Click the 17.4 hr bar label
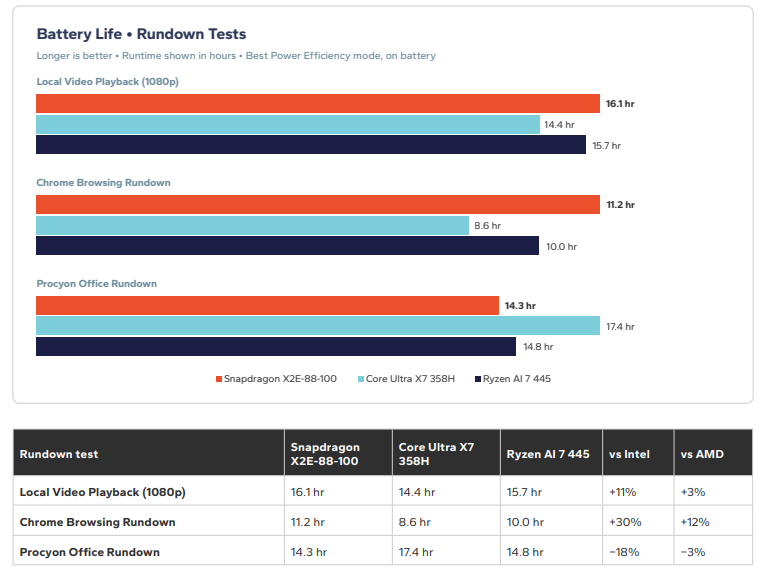The height and width of the screenshot is (571, 760). coord(620,327)
